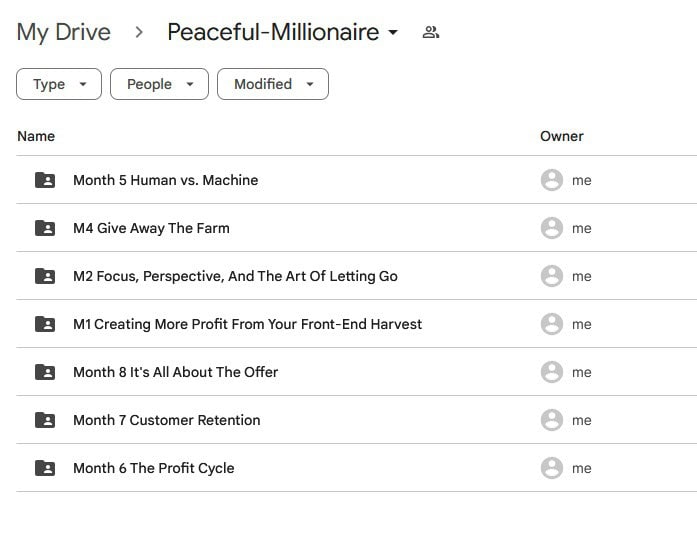Select the M4 Give Away The Farm folder name
The height and width of the screenshot is (557, 697).
[x=151, y=228]
